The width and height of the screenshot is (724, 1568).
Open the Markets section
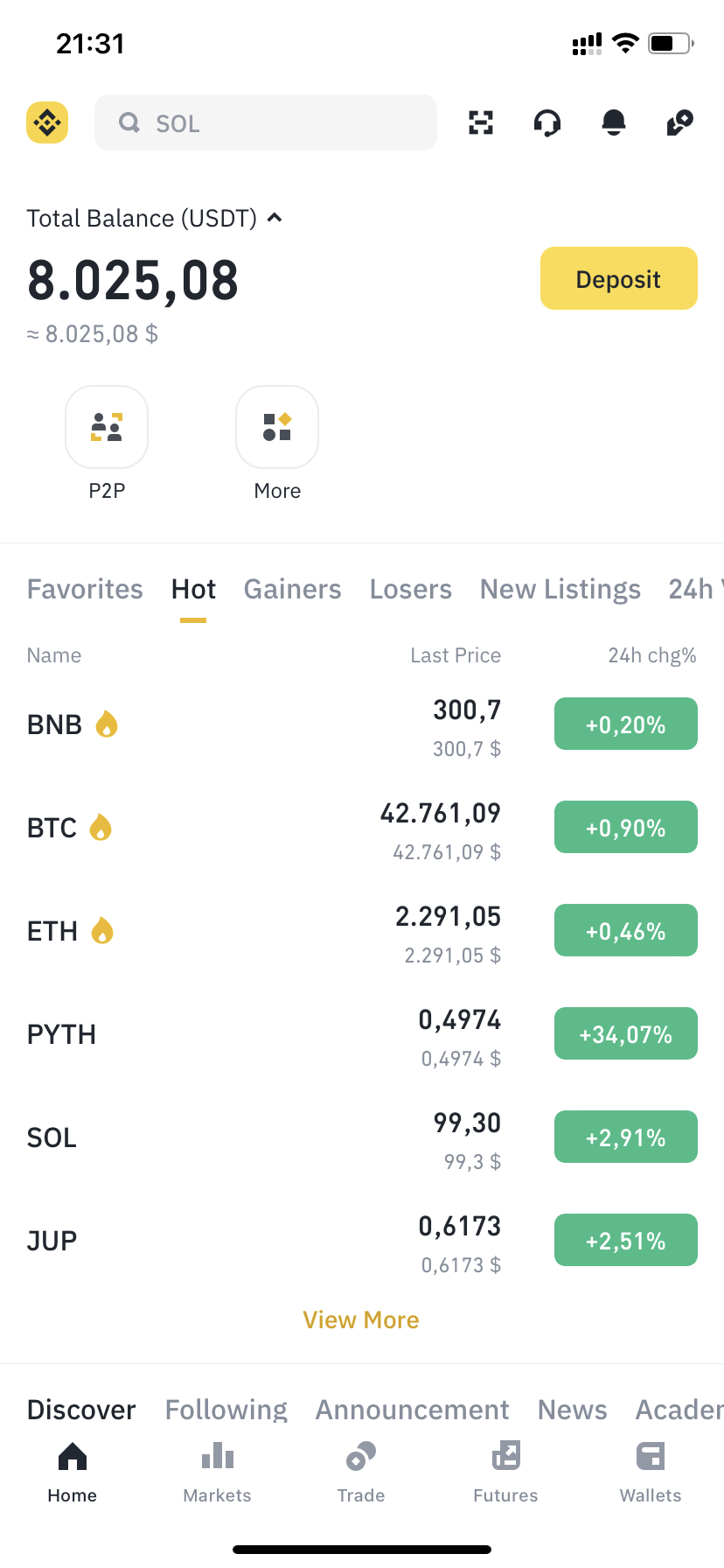217,1472
